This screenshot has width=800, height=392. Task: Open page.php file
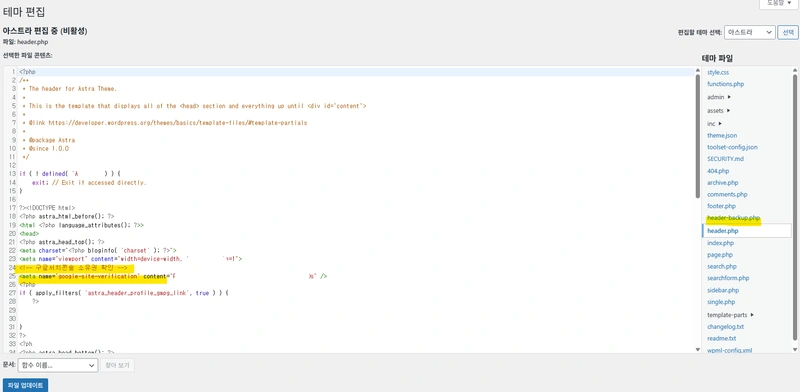pos(720,255)
